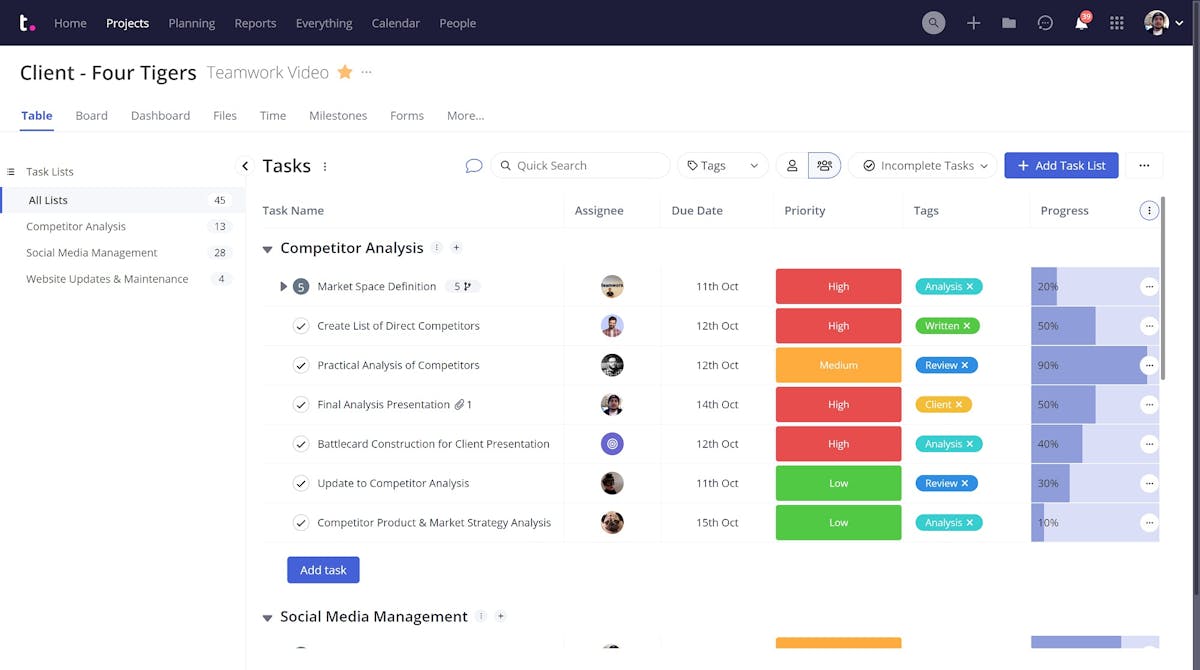
Task: Remove Written tag from Create List row
Action: click(x=967, y=326)
